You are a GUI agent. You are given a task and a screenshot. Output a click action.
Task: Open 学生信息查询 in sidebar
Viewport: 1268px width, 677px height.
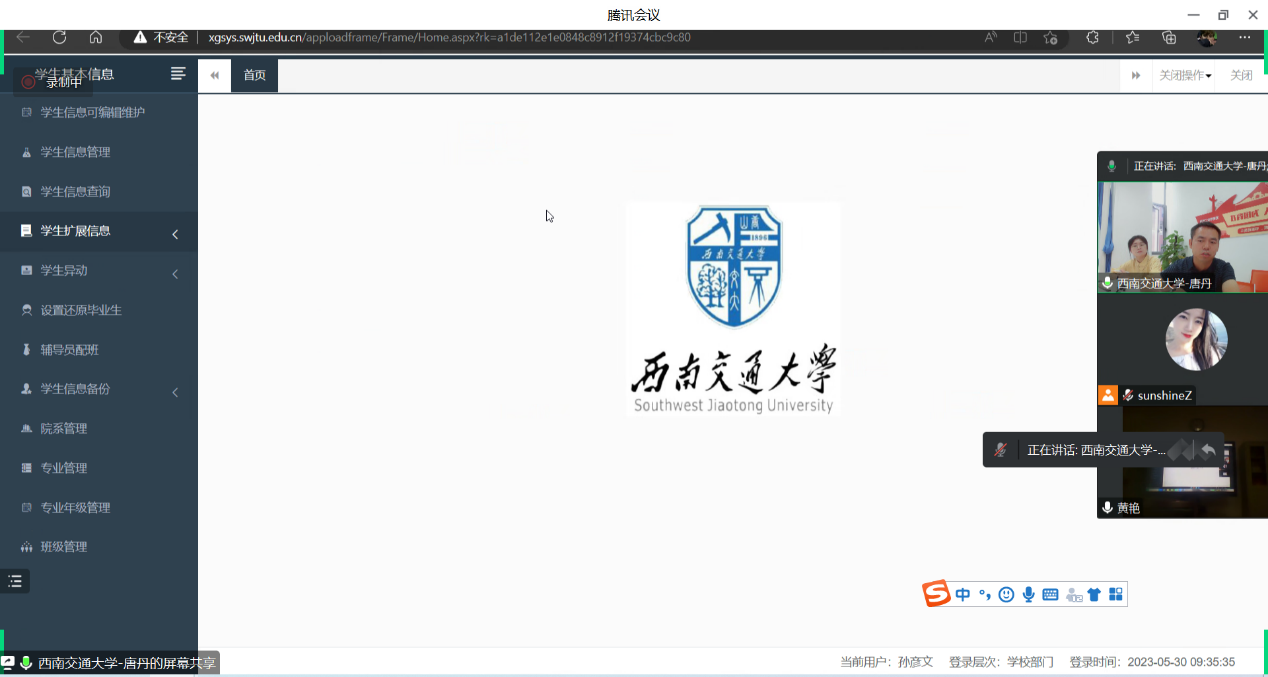(x=75, y=192)
